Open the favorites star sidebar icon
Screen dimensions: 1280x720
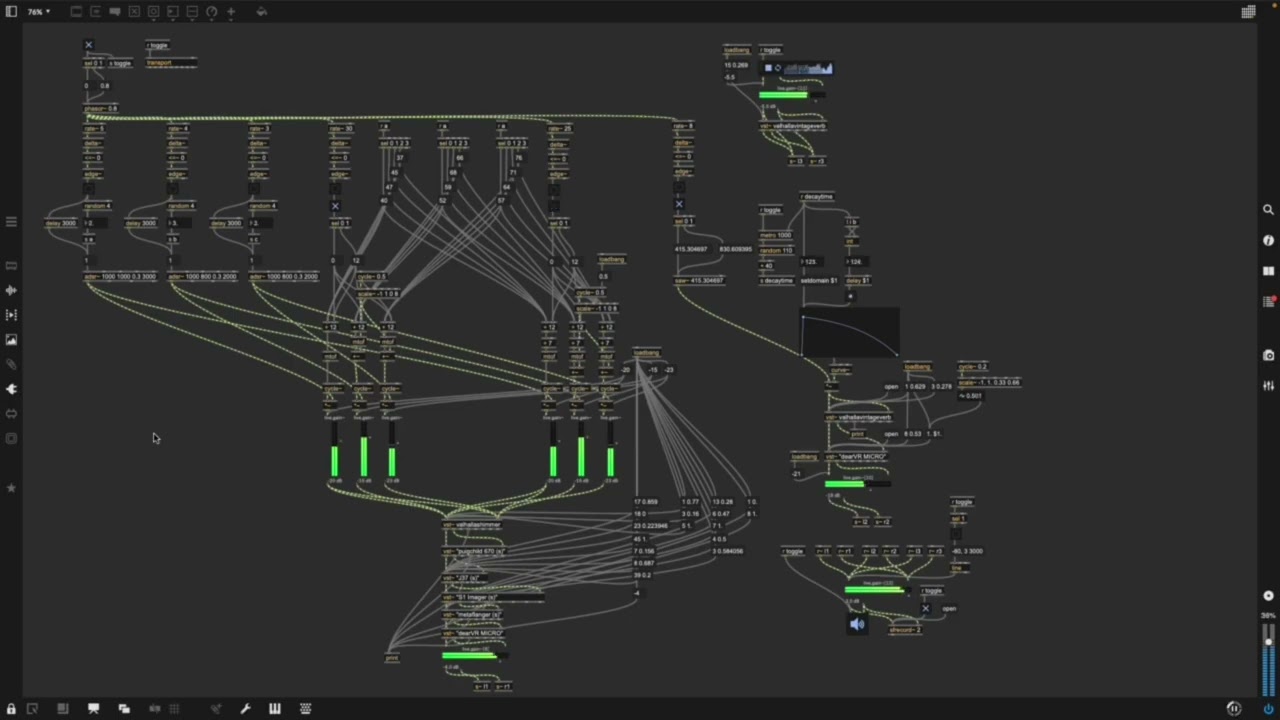(11, 488)
